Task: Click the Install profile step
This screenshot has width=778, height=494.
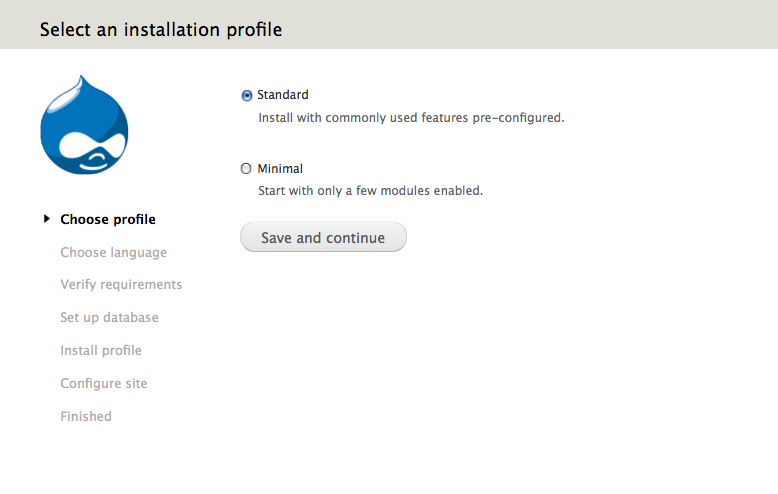Action: [101, 351]
